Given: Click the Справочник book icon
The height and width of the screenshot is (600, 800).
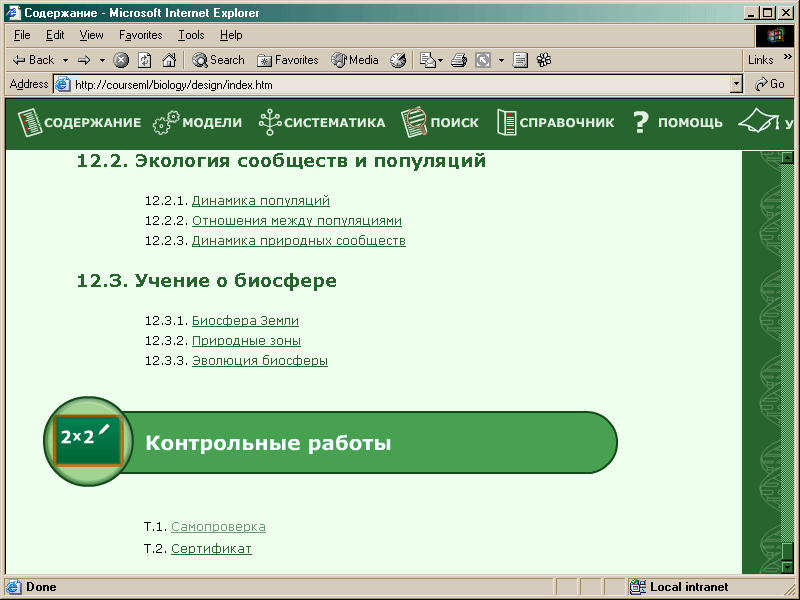Looking at the screenshot, I should click(506, 123).
